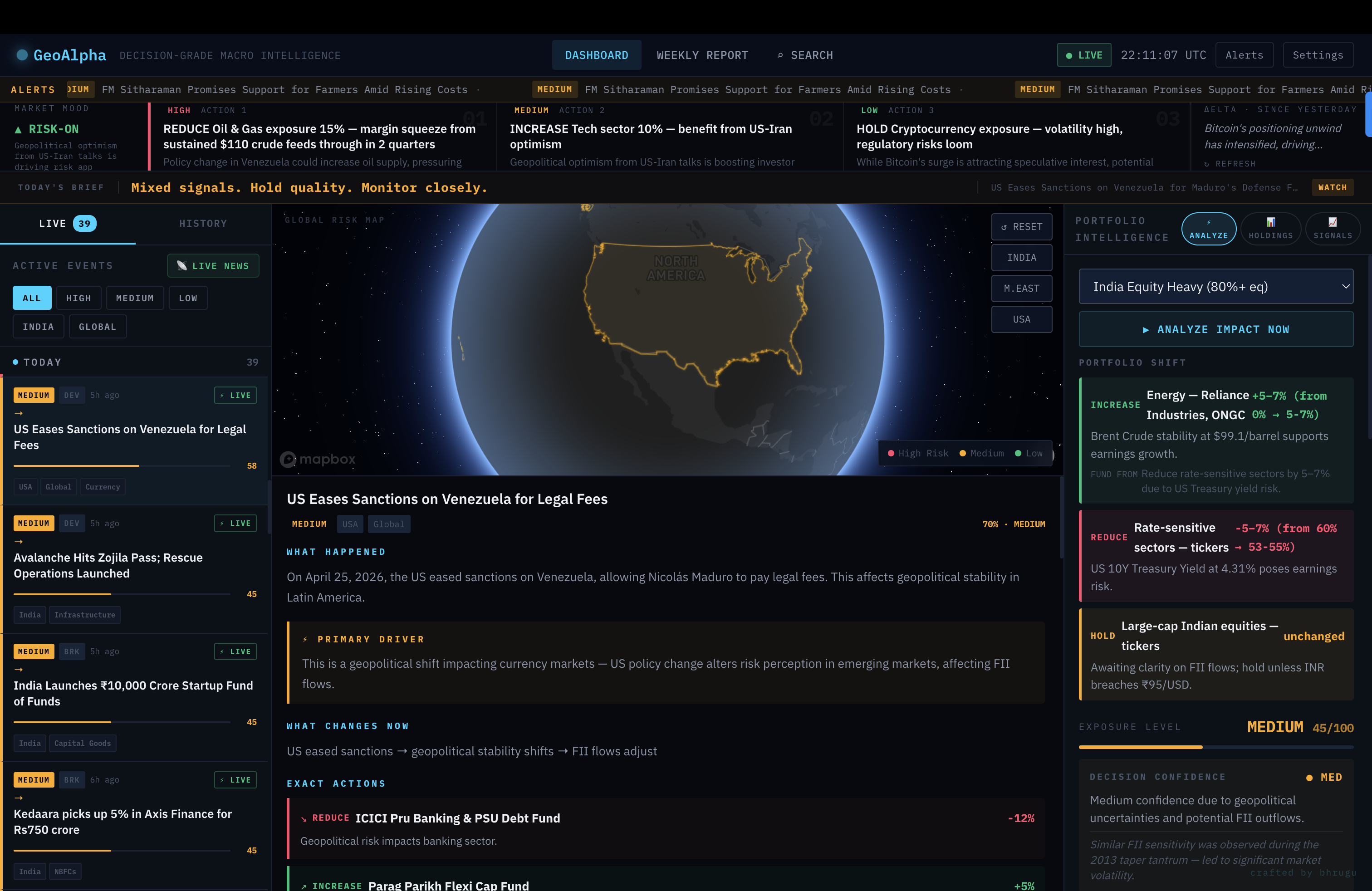The height and width of the screenshot is (891, 1372).
Task: Click the GeoAlpha logo dot
Action: coord(22,55)
